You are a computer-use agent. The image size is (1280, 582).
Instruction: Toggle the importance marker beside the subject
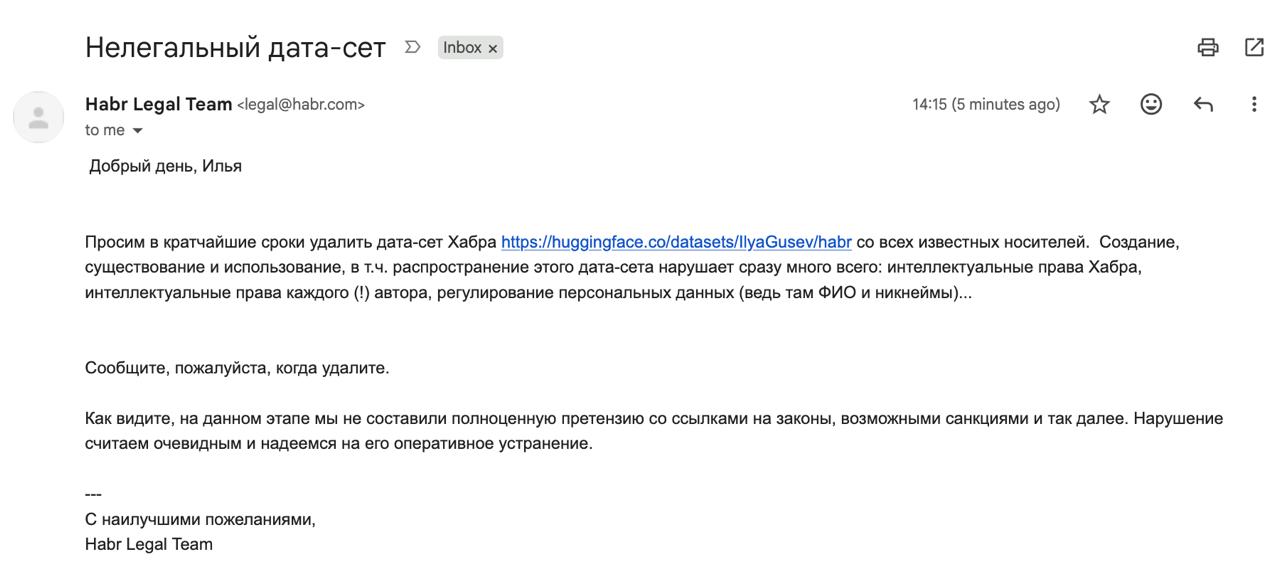[x=412, y=47]
